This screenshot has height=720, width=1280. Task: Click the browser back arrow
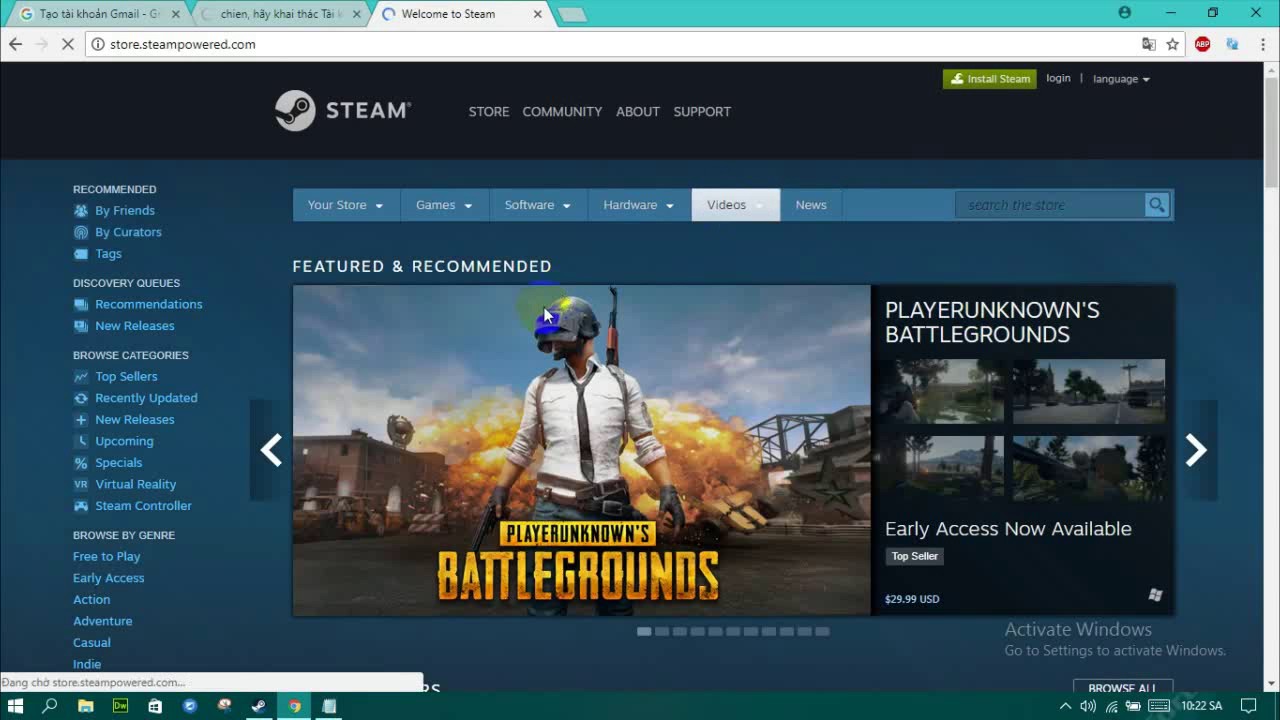(15, 44)
